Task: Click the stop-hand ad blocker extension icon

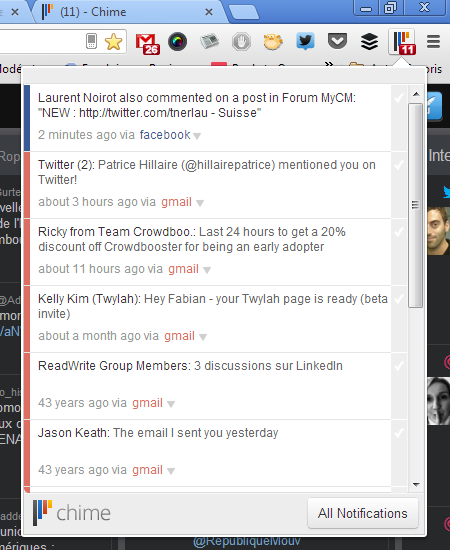Action: click(x=241, y=42)
